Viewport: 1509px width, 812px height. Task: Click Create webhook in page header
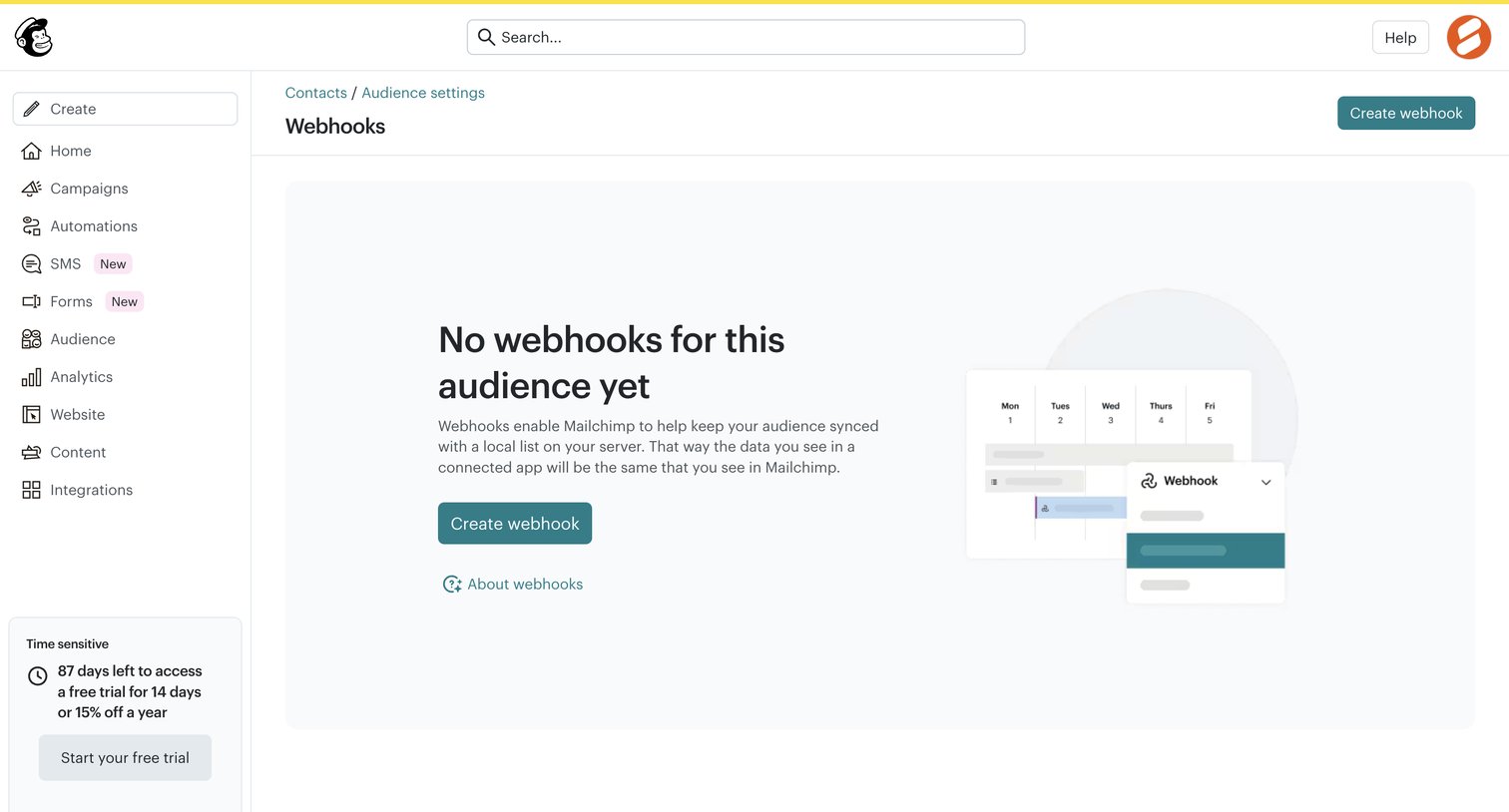1406,113
